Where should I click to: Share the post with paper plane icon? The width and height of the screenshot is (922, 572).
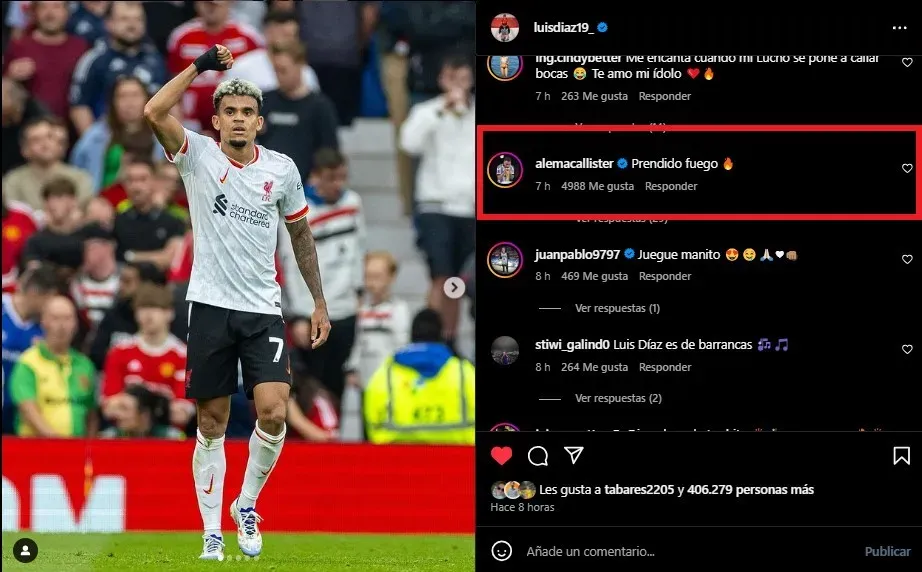574,455
